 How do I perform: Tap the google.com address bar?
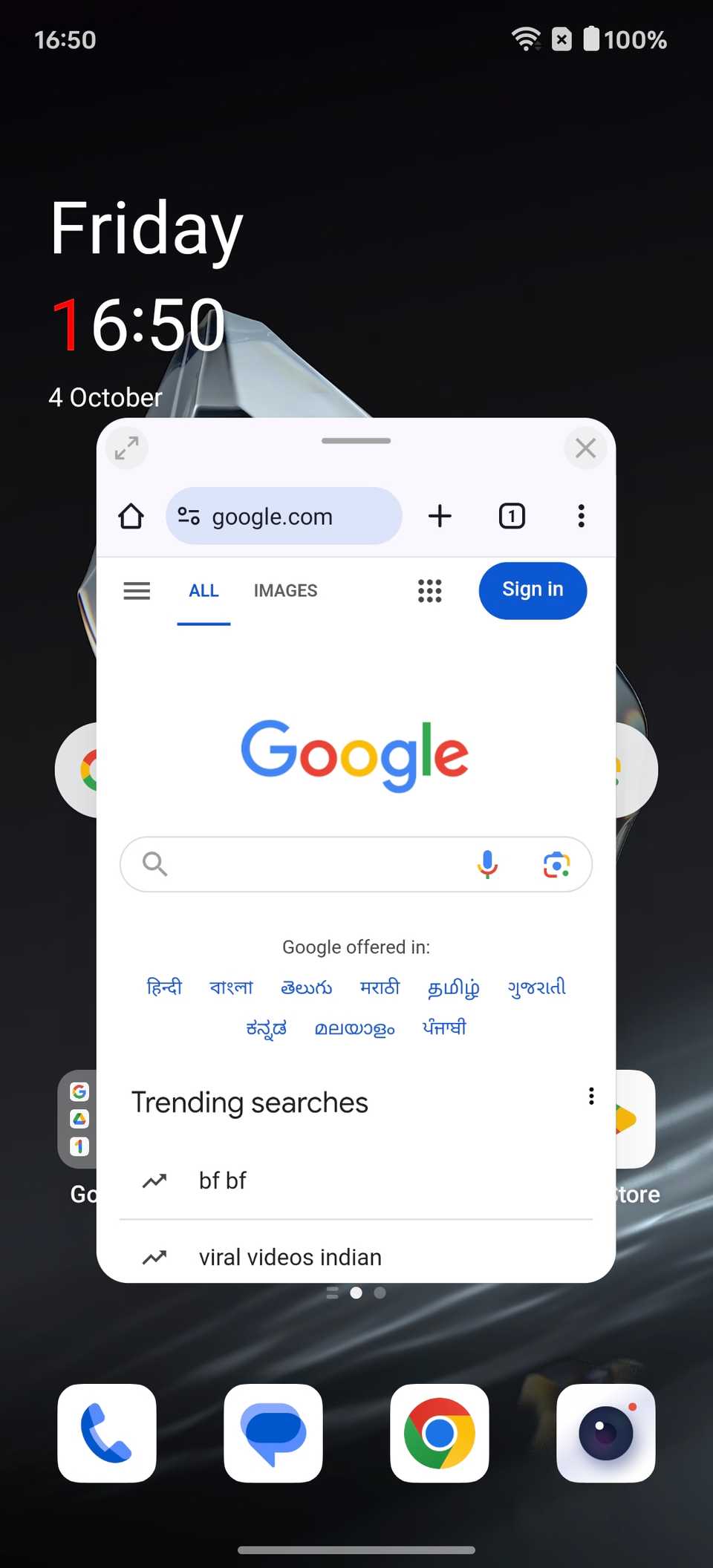click(284, 516)
